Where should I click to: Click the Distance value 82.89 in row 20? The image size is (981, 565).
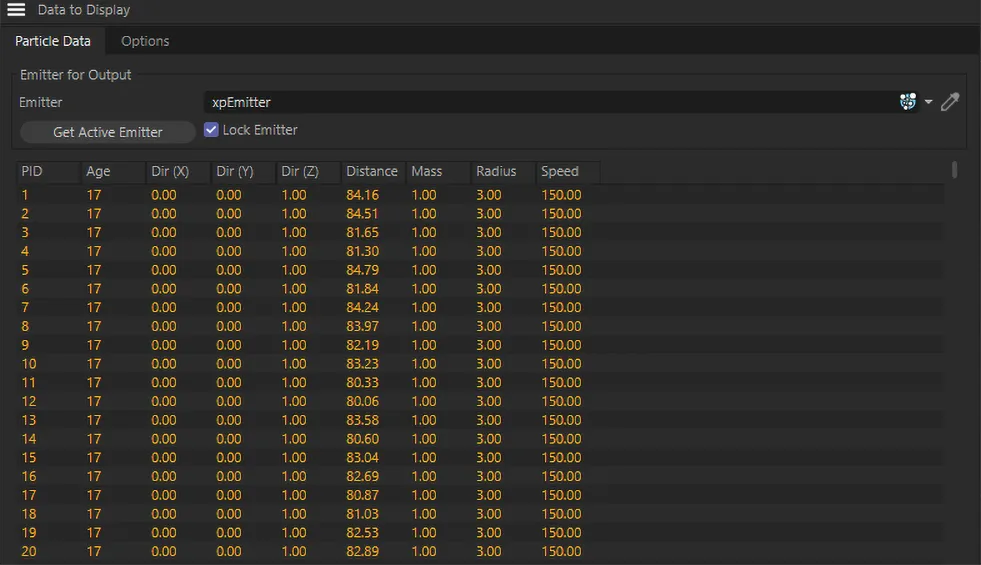363,552
